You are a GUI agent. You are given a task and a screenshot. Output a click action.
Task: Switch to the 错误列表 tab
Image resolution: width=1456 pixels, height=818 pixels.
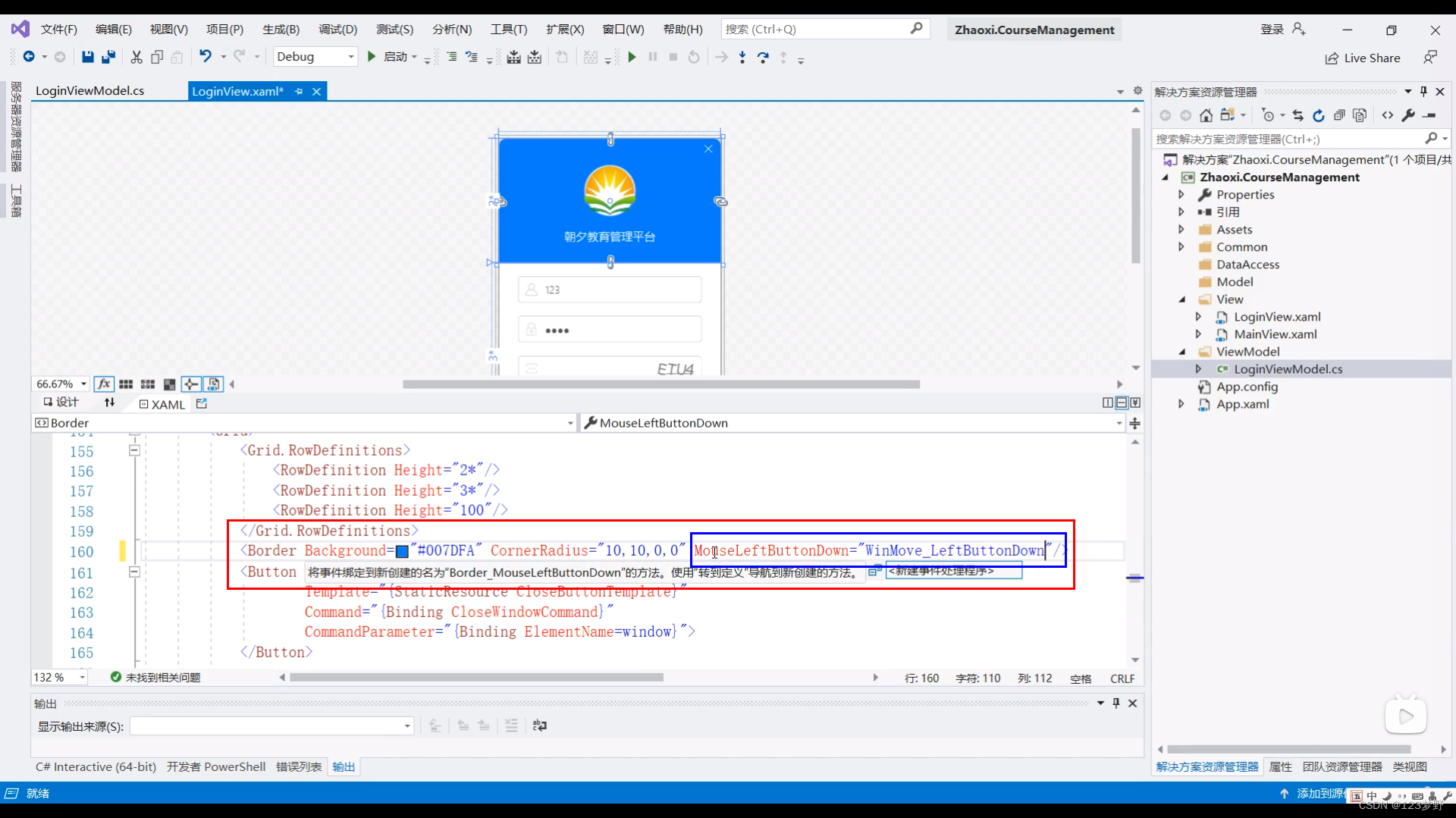click(x=299, y=767)
